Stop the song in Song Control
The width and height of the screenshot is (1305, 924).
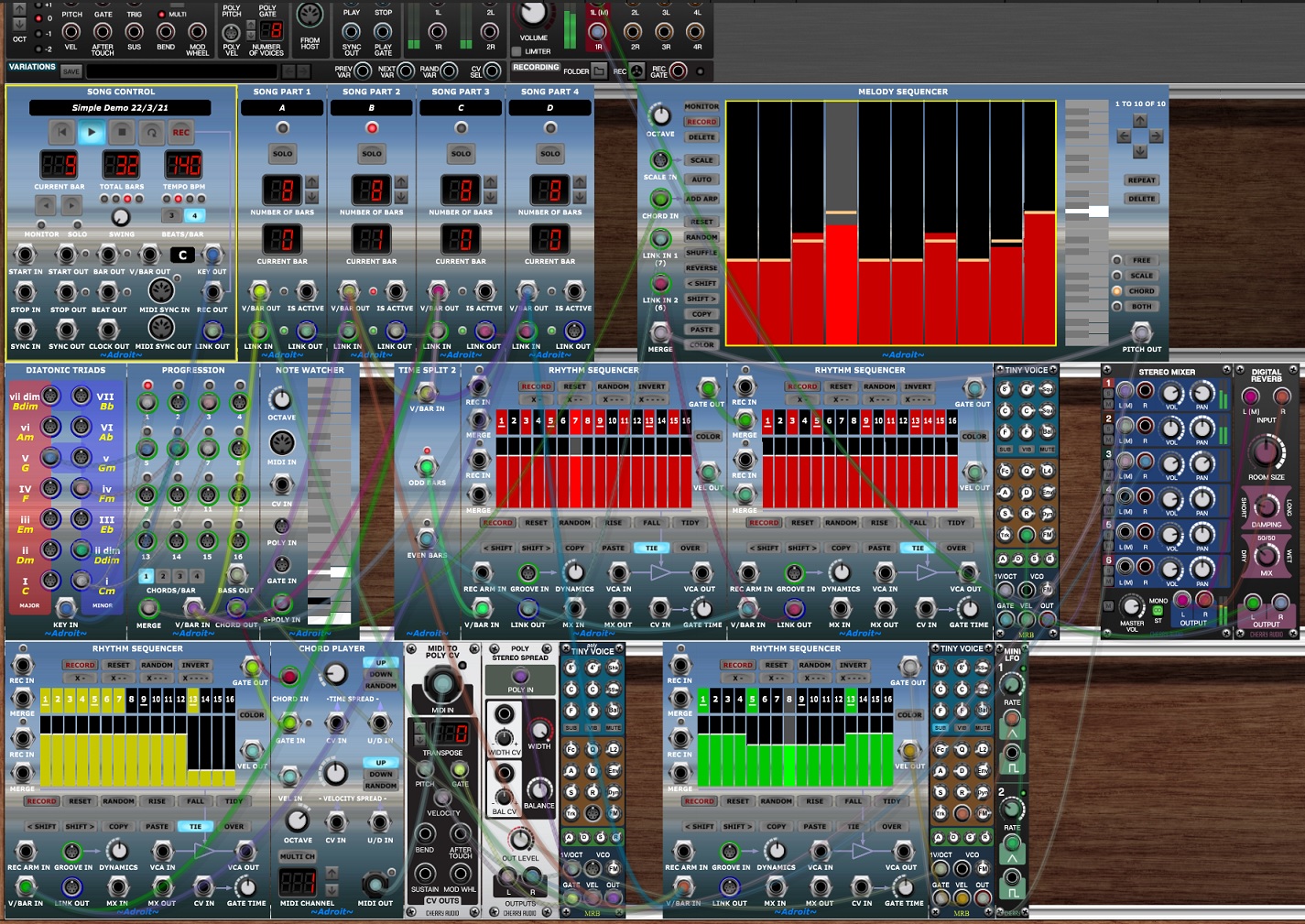pyautogui.click(x=122, y=133)
